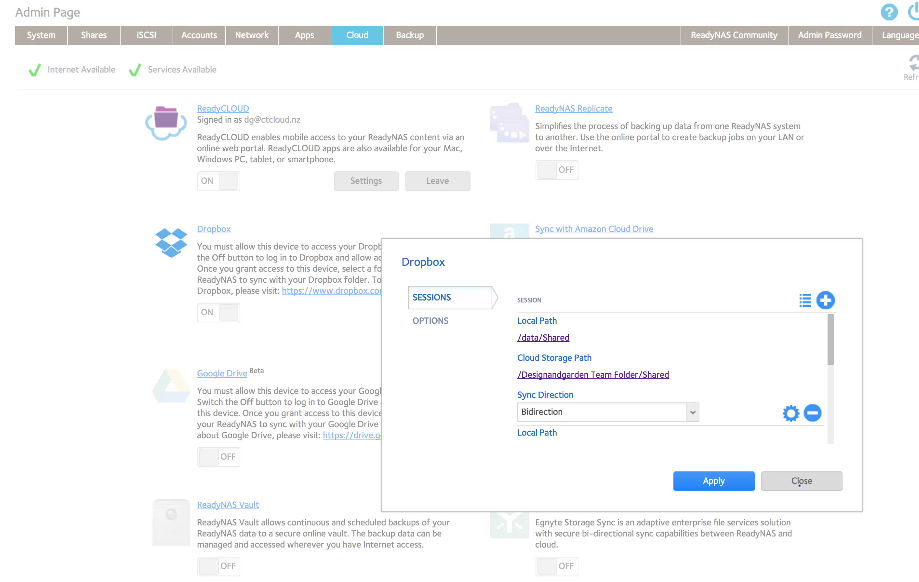Open the session list view icon
Viewport: 919px width, 582px height.
point(805,301)
